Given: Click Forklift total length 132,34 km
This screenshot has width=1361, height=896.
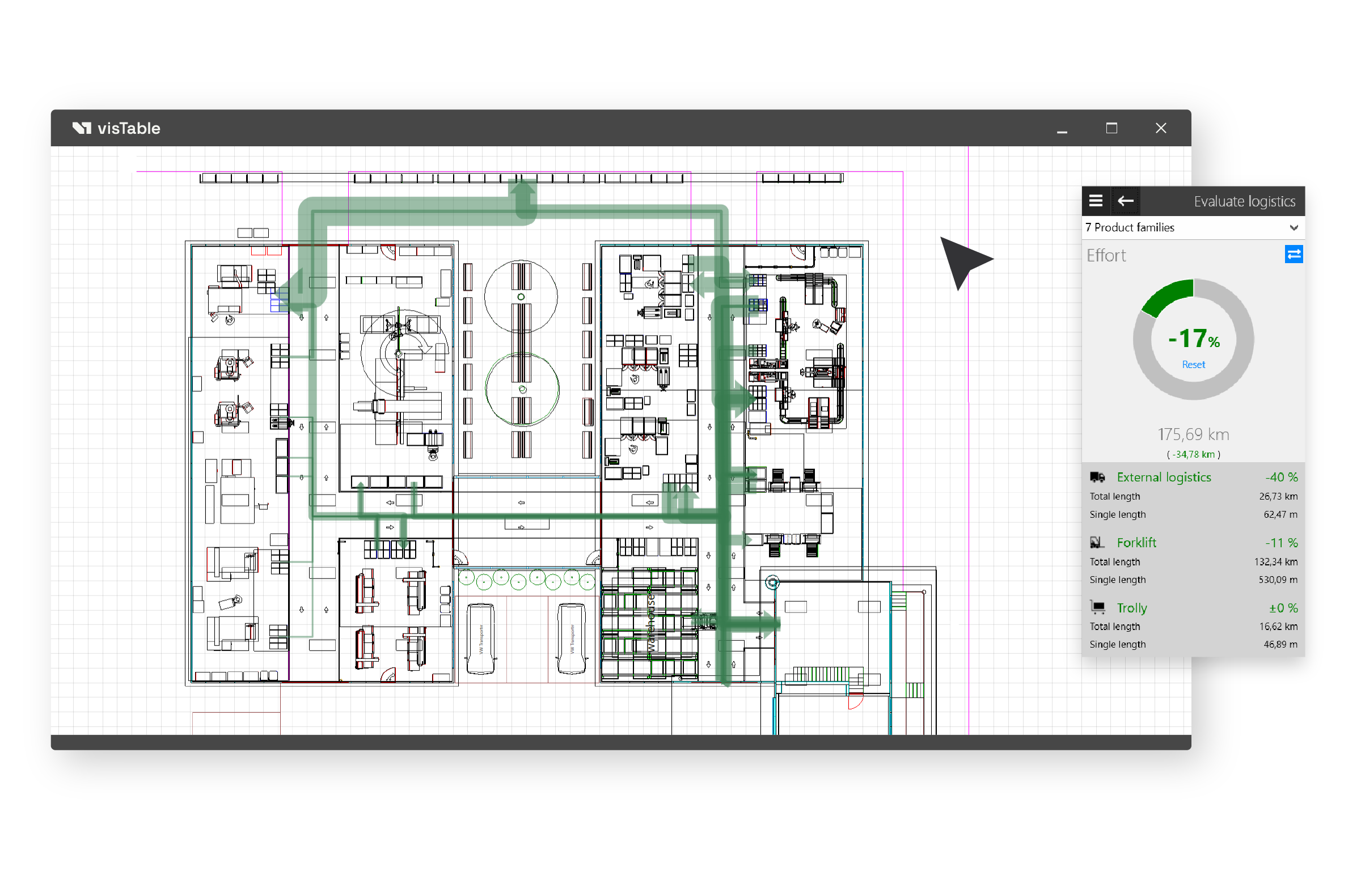Looking at the screenshot, I should (x=1275, y=562).
